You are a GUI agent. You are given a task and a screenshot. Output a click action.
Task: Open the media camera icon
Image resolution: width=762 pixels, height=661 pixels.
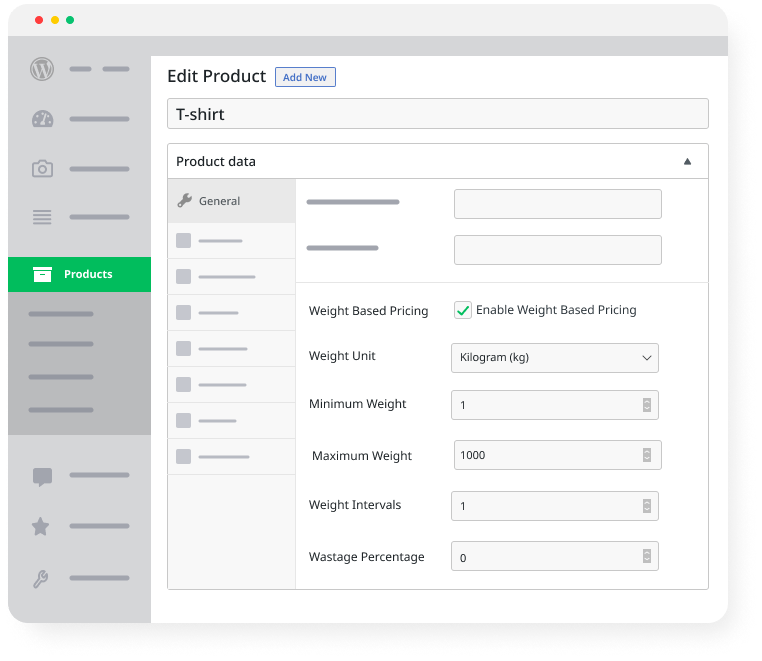tap(42, 169)
